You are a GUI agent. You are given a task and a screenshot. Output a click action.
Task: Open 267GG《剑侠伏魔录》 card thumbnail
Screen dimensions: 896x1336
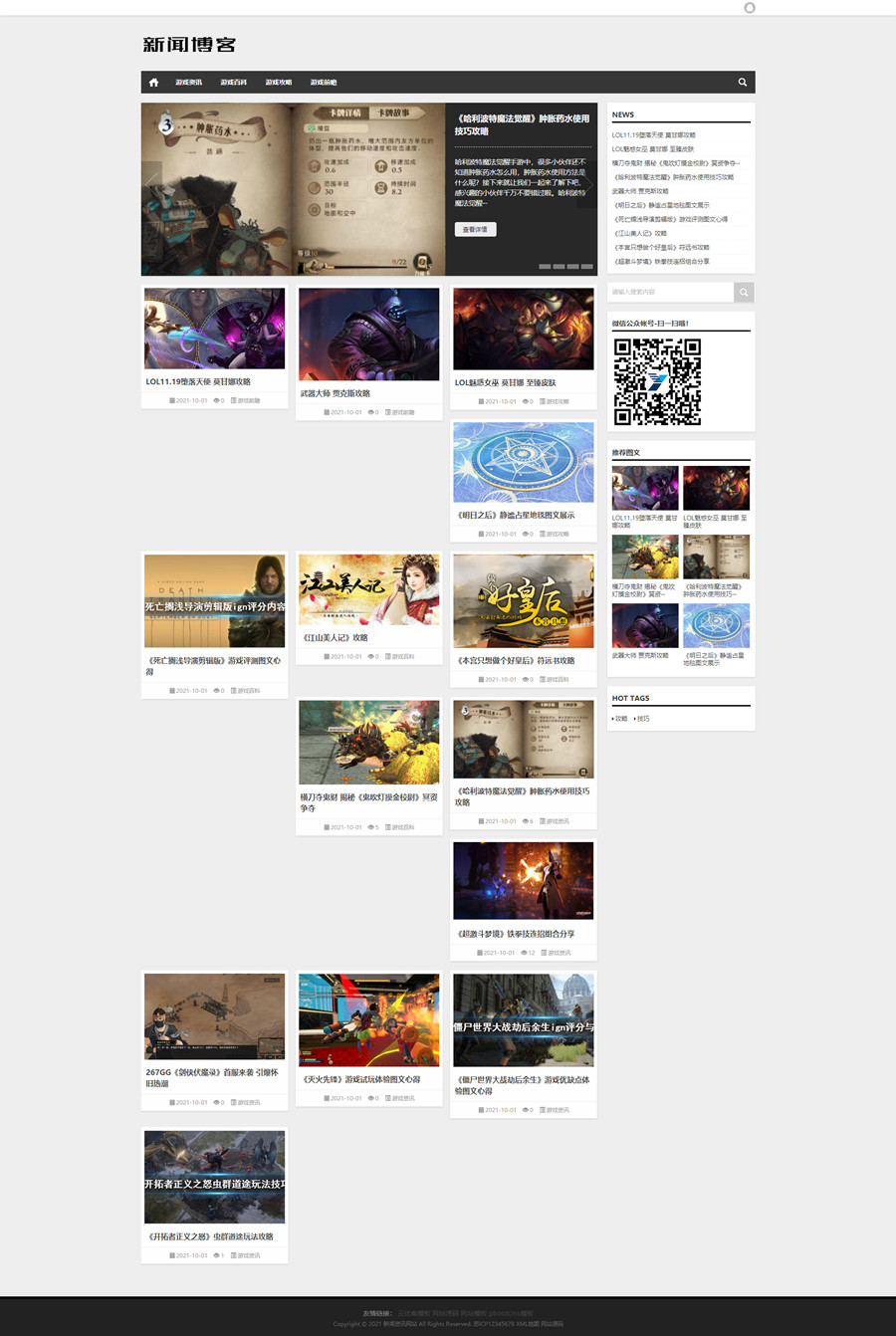click(214, 1016)
